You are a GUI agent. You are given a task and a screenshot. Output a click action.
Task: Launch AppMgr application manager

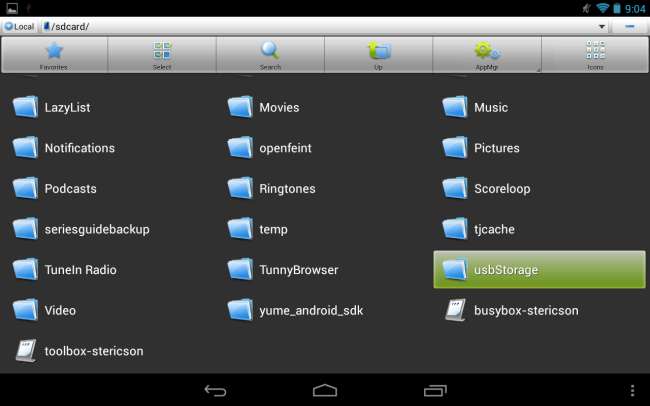coord(487,55)
